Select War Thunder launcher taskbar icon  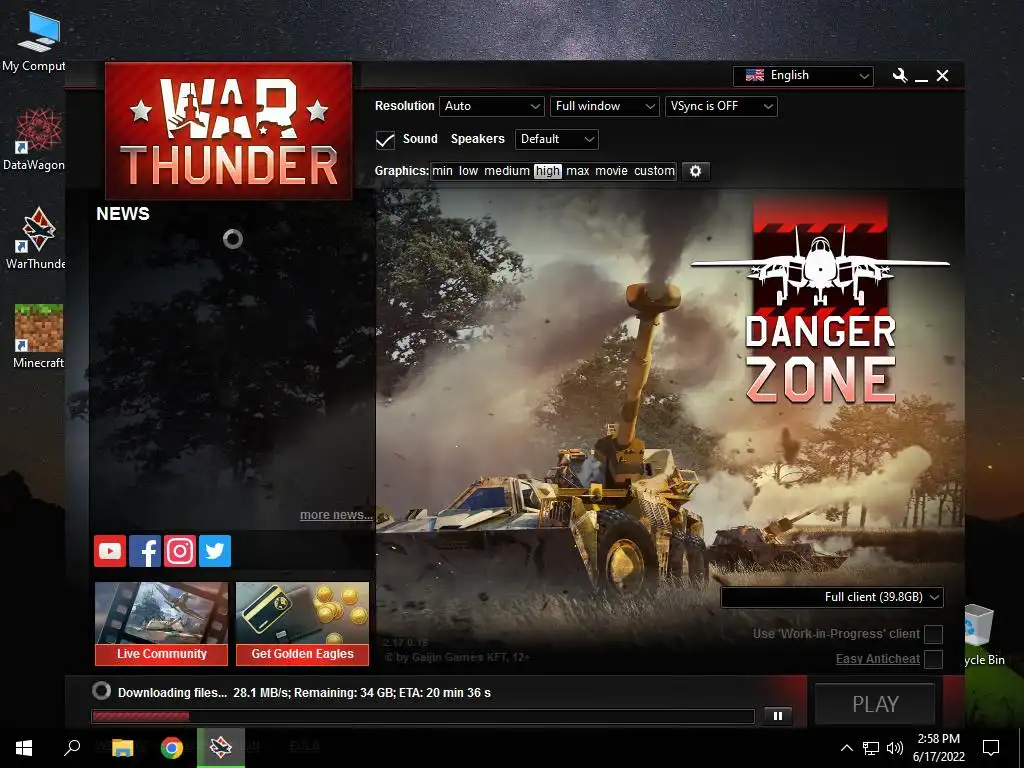click(221, 748)
